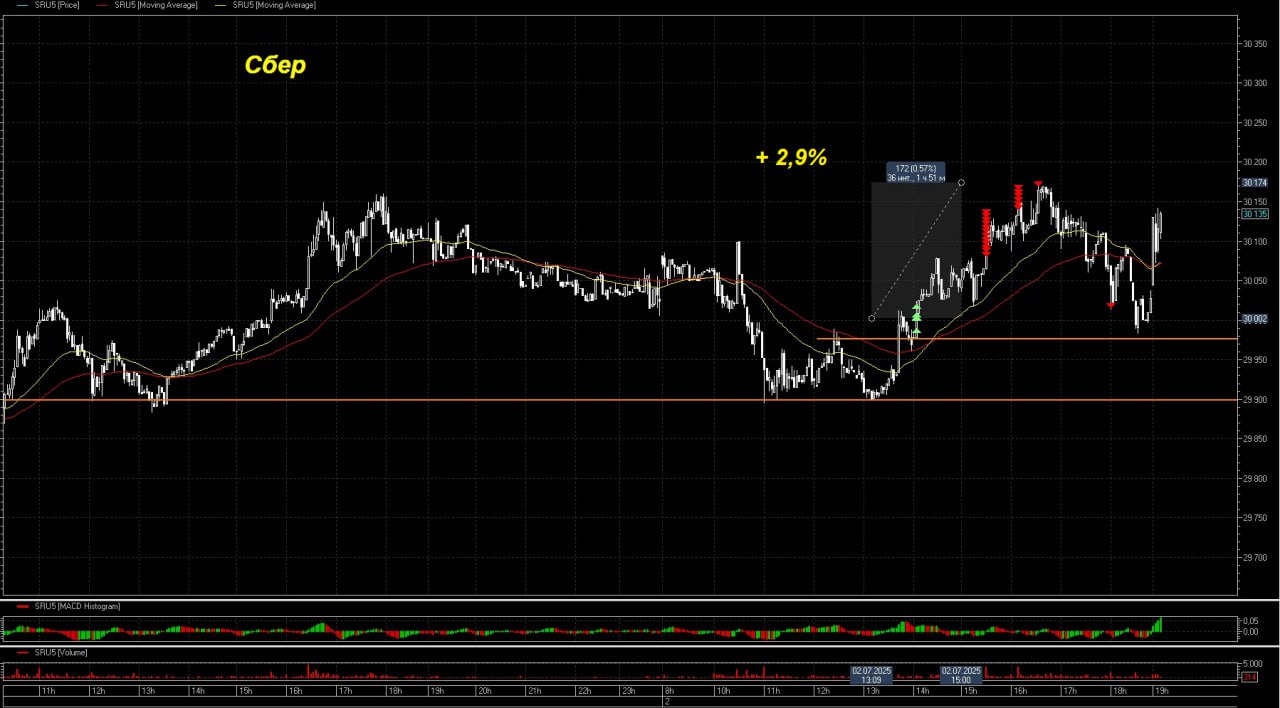Click the single red arrow at the chart peak
The width and height of the screenshot is (1280, 708).
click(x=1039, y=184)
